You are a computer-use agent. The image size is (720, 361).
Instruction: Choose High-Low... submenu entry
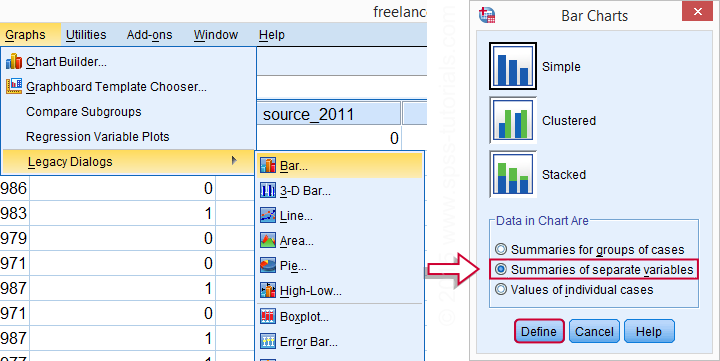coord(339,290)
